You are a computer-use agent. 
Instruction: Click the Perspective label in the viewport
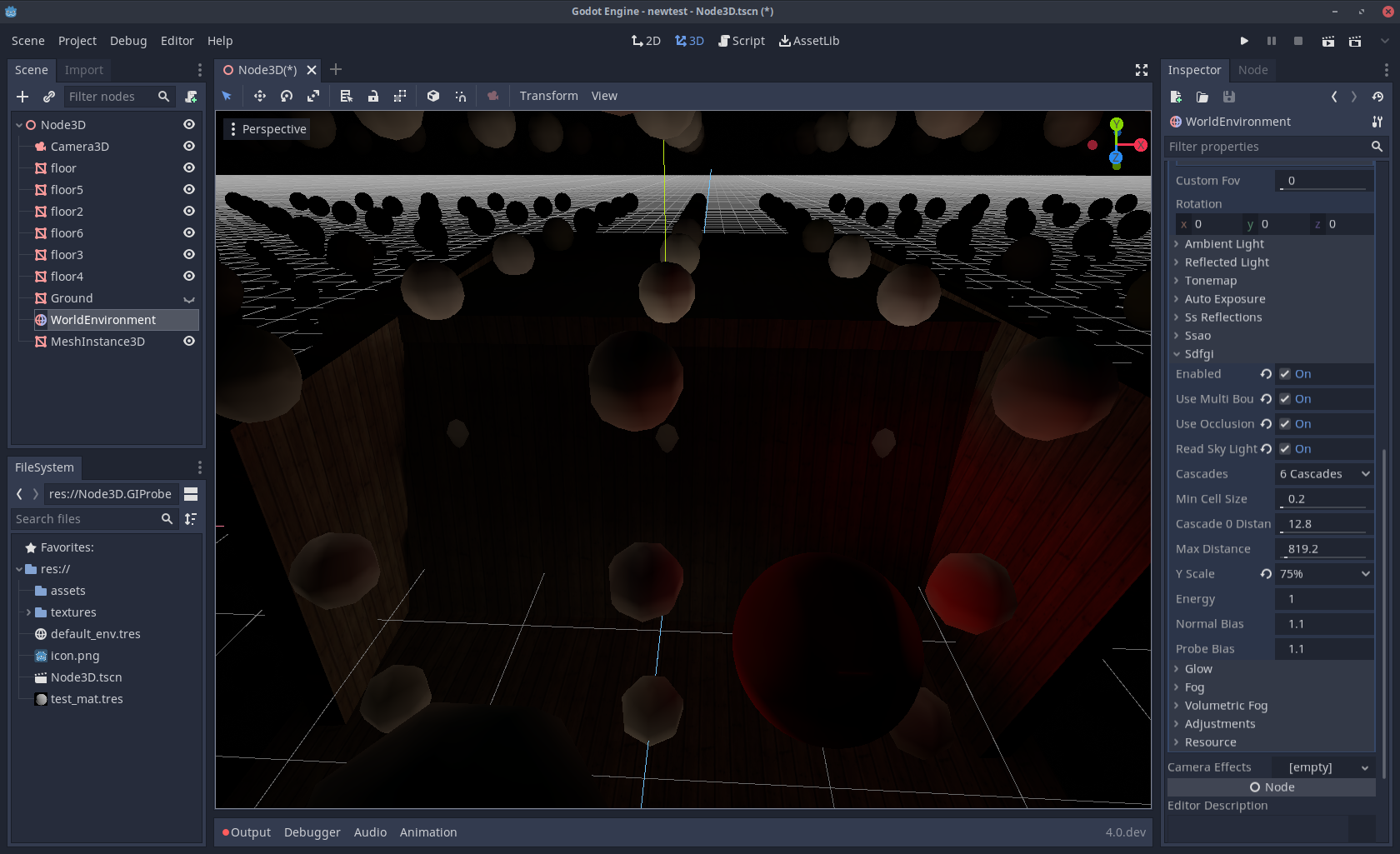(x=273, y=128)
